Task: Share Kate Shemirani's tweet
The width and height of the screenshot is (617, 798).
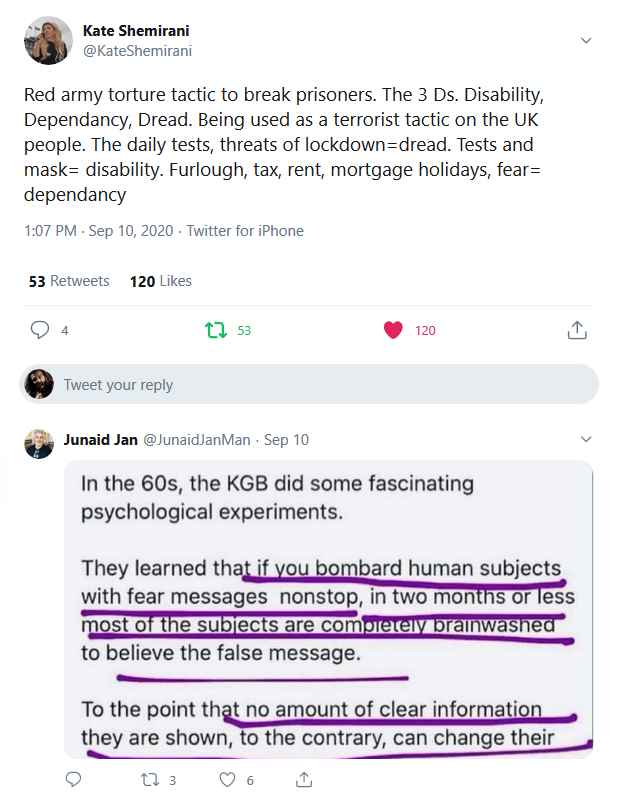Action: point(576,330)
